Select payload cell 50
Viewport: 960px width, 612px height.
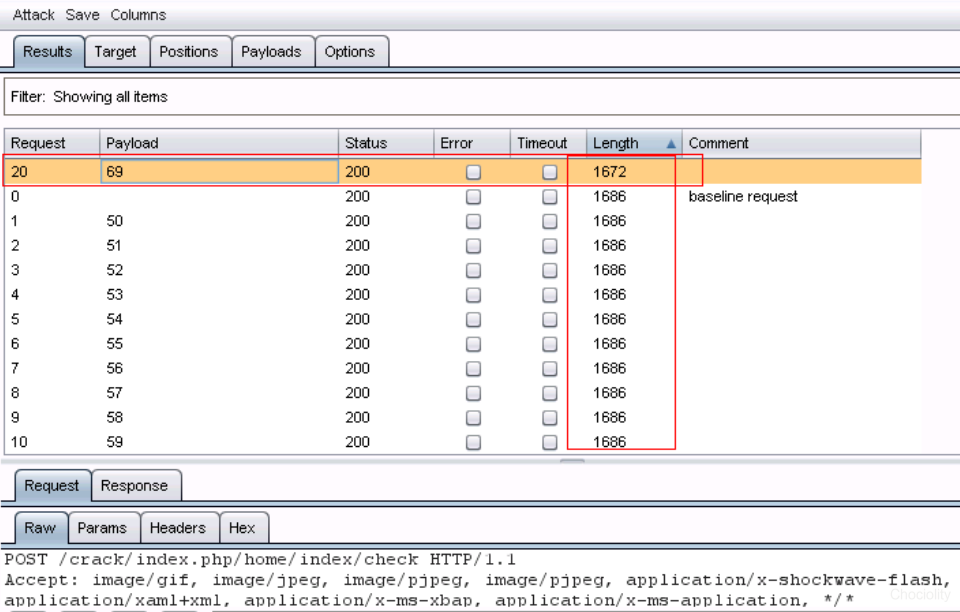pos(114,221)
